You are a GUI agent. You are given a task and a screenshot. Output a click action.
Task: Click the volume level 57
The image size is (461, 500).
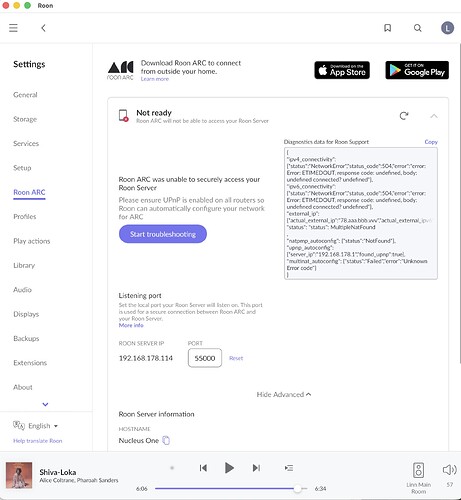tap(450, 484)
